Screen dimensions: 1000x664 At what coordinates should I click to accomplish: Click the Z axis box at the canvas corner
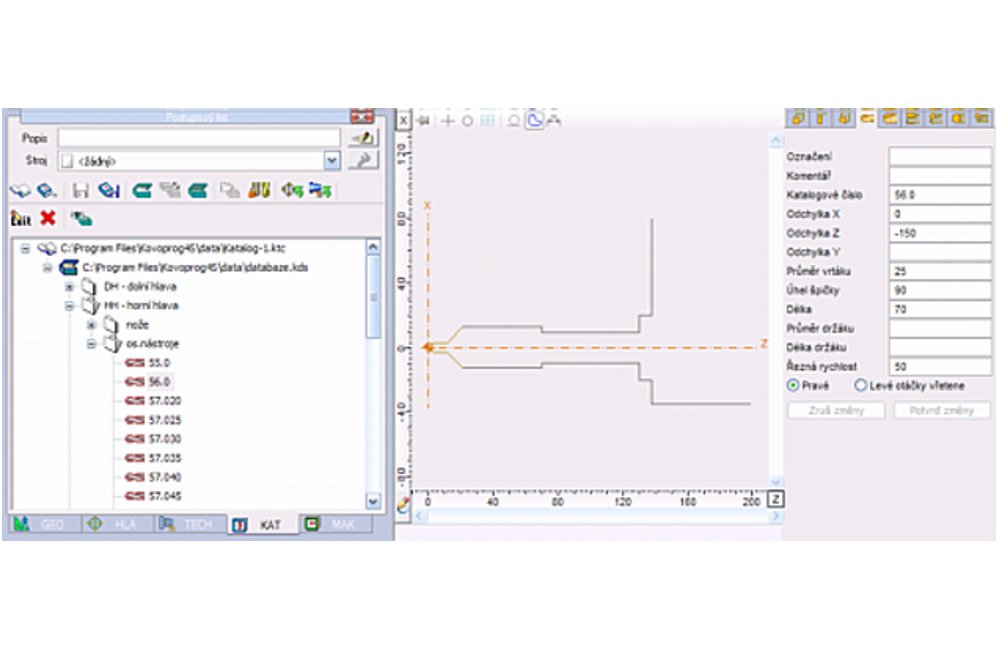coord(776,499)
